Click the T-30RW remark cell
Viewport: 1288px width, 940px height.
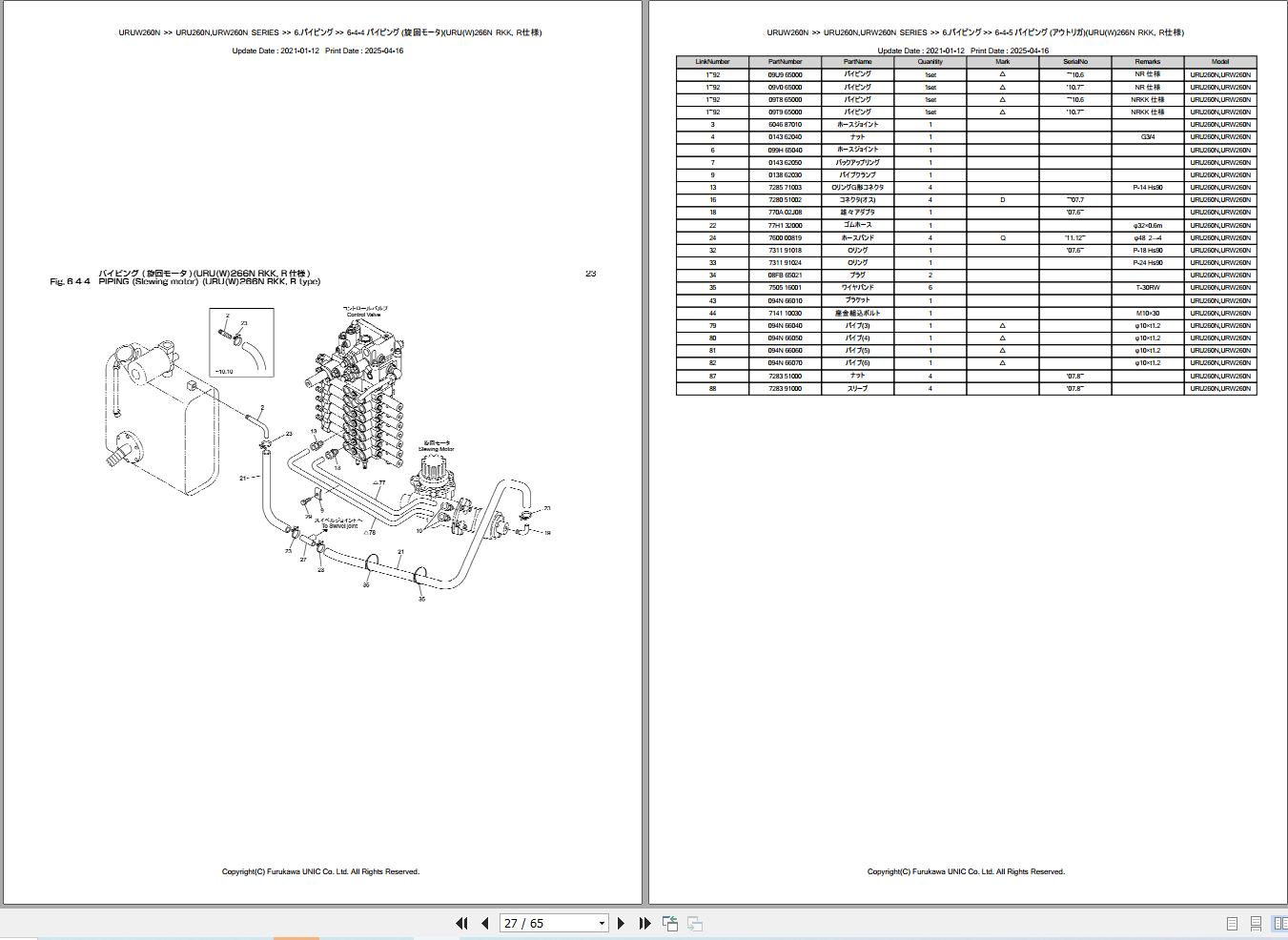point(1147,288)
